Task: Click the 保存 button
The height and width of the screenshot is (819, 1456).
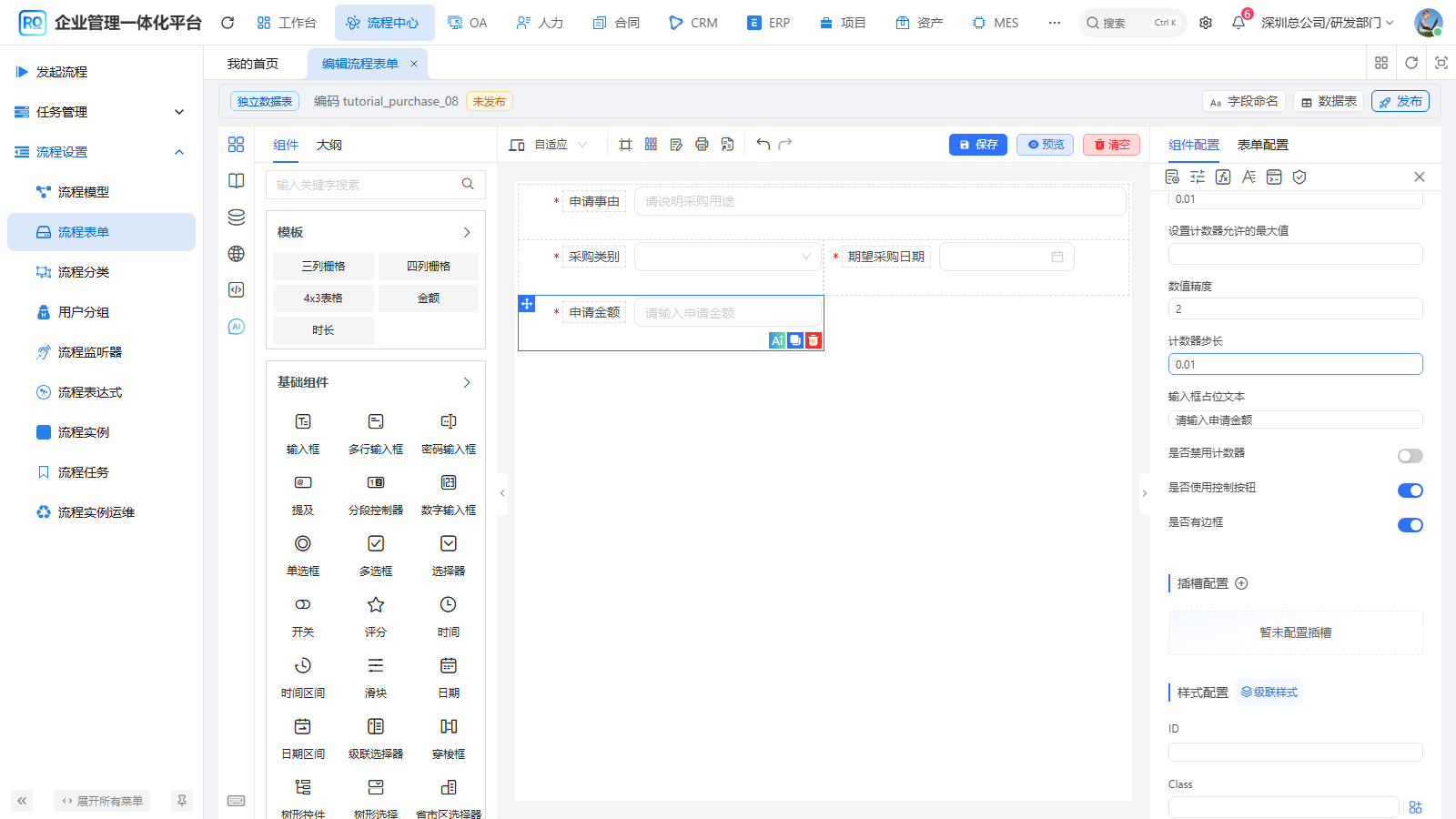Action: click(x=978, y=145)
